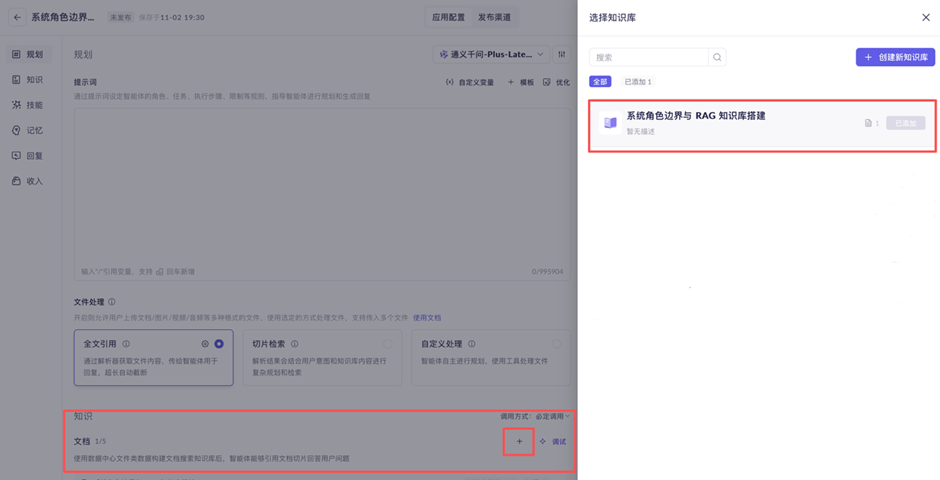940x480 pixels.
Task: Open the 回复 sidebar section
Action: (29, 156)
